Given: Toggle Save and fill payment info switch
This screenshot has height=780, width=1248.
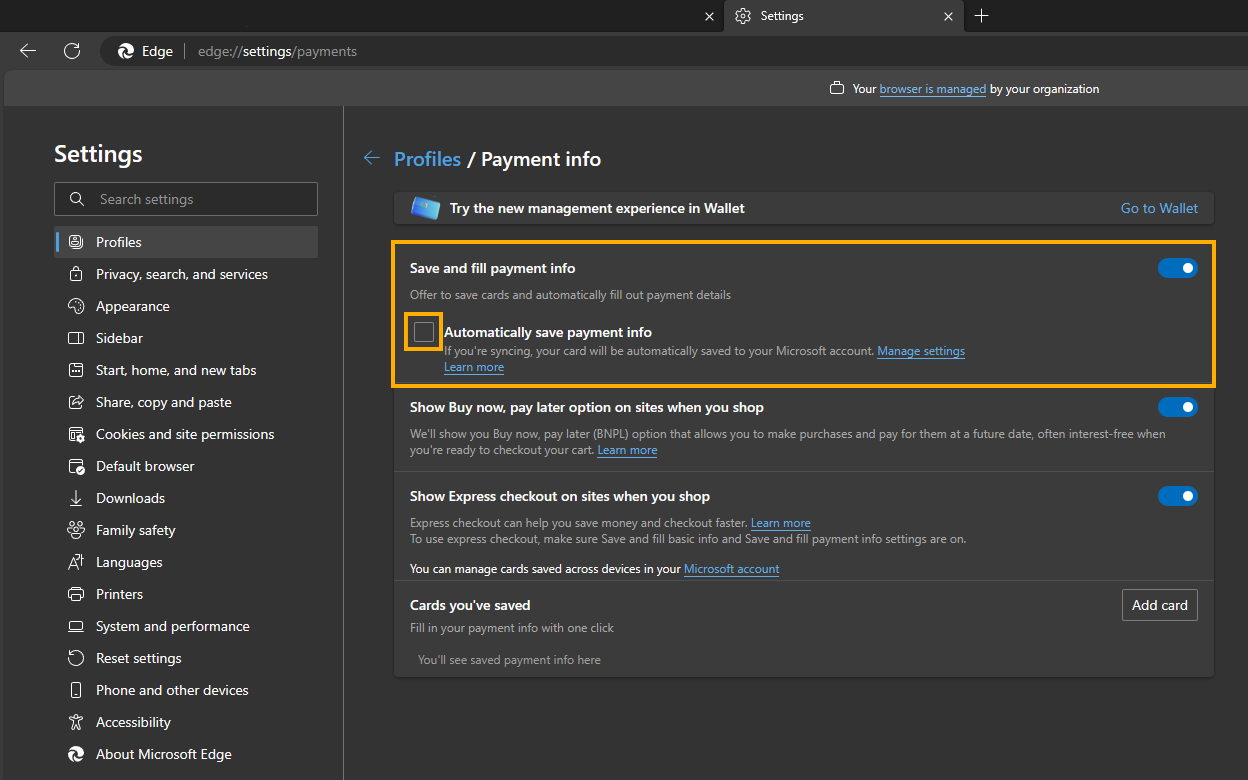Looking at the screenshot, I should [x=1177, y=268].
